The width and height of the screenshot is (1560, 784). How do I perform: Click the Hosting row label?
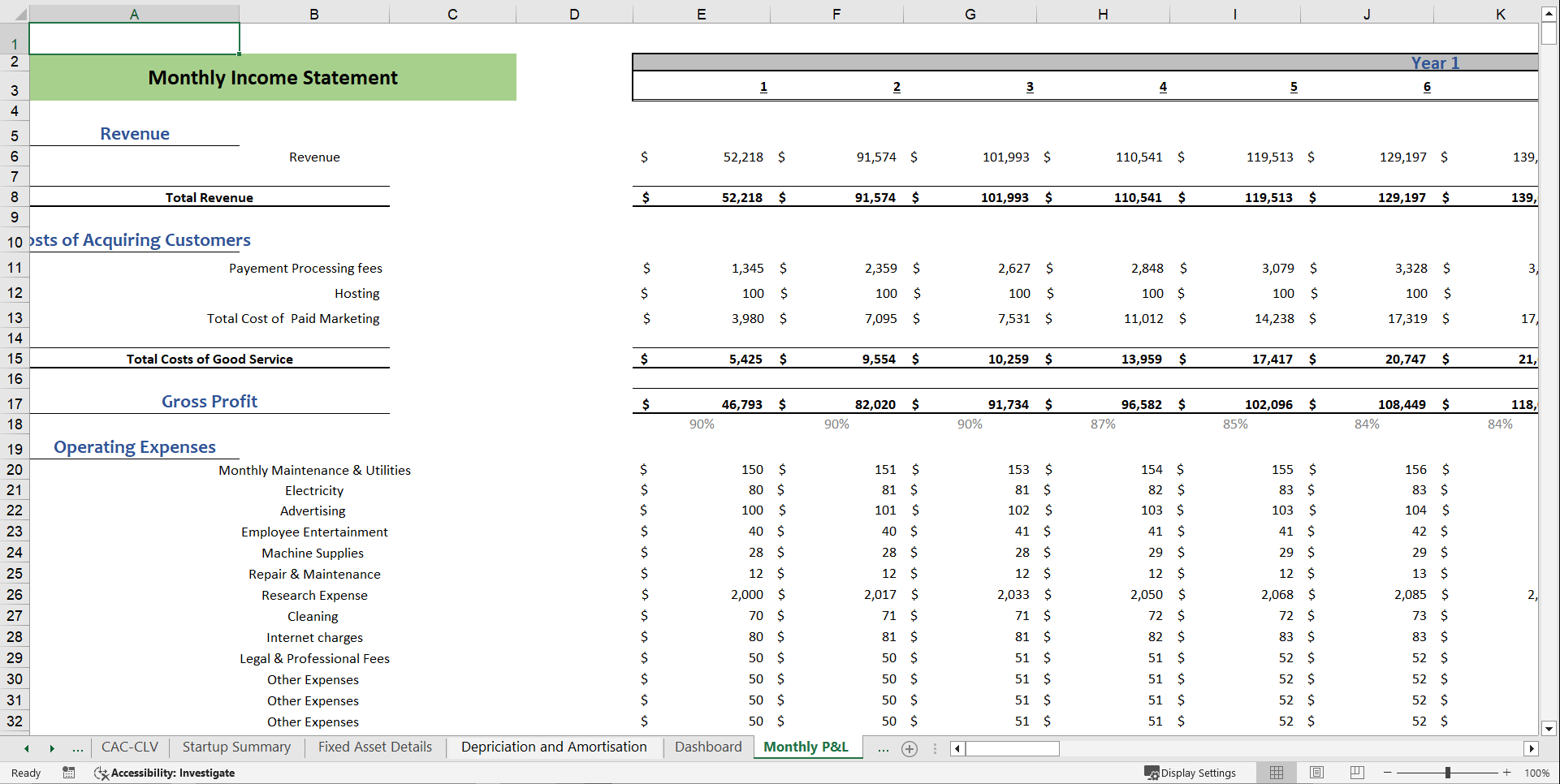pyautogui.click(x=357, y=293)
